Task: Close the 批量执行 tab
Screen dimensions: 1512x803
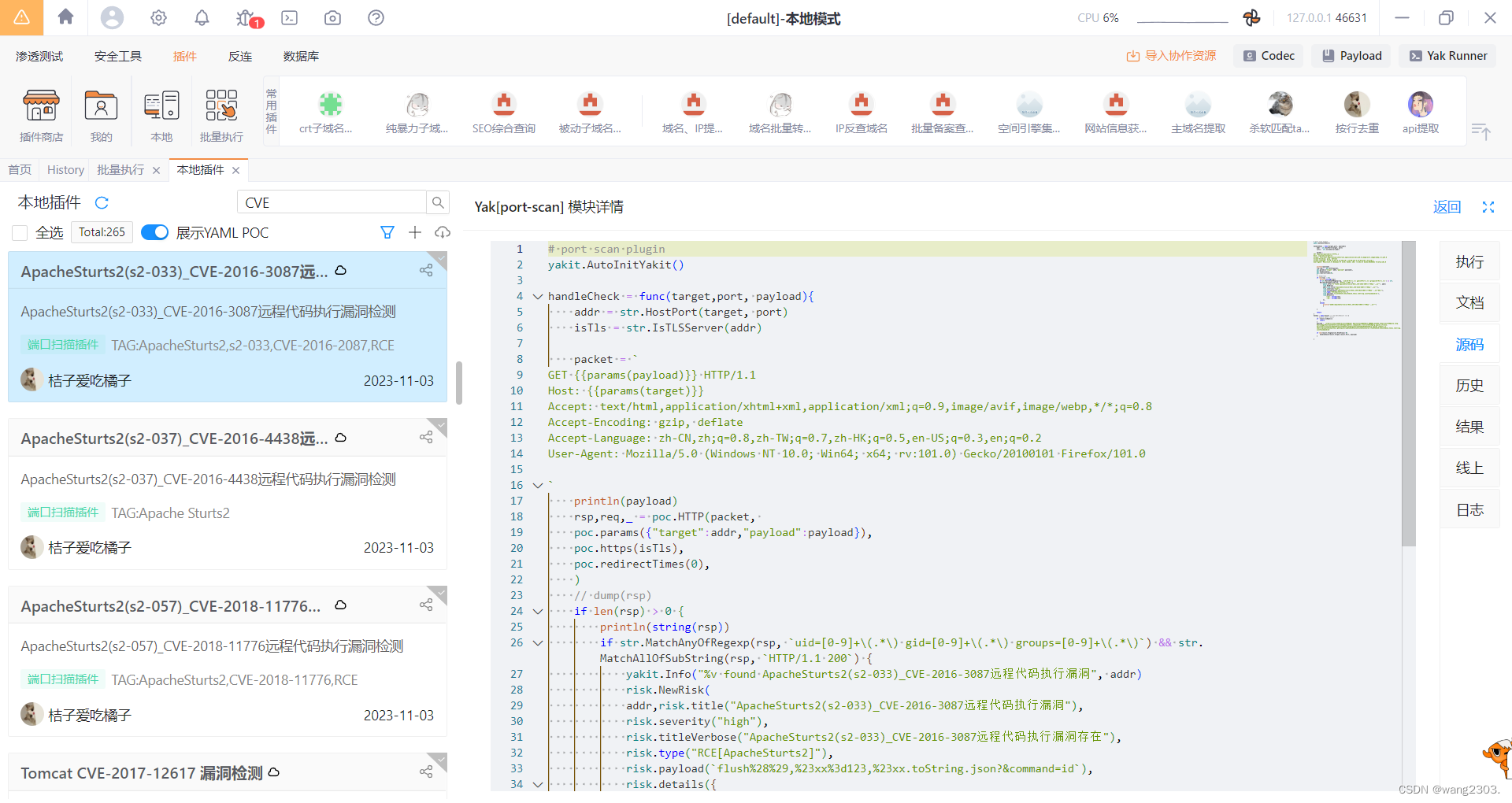Action: (x=156, y=170)
